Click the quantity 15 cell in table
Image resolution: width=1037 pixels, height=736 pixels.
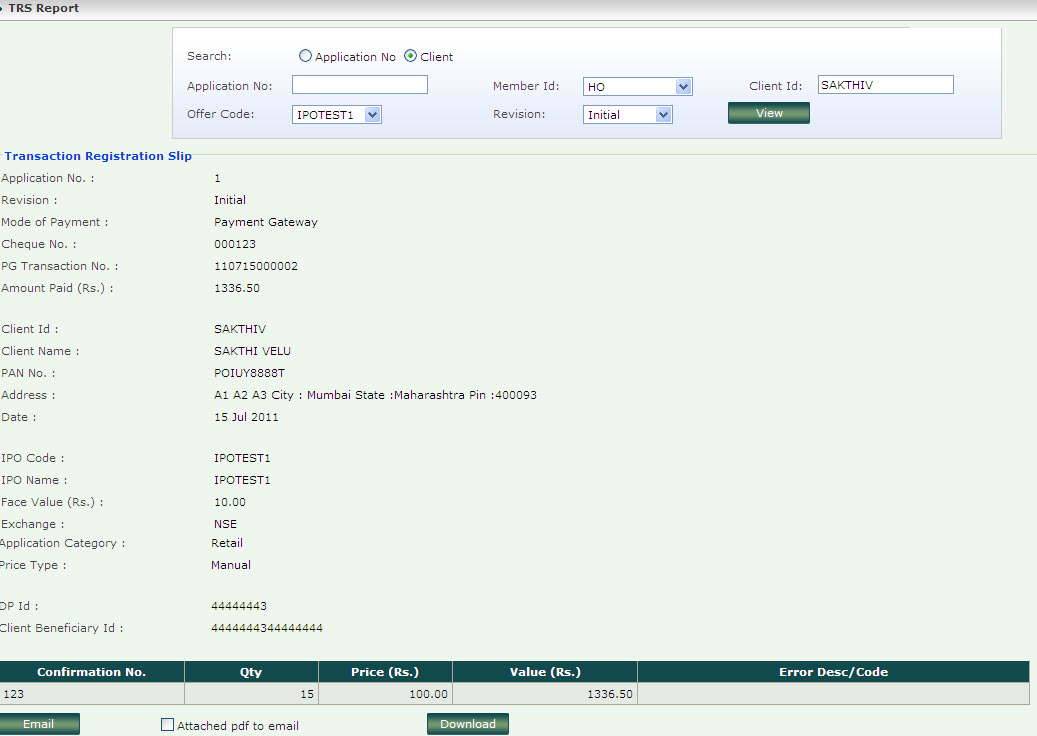251,694
